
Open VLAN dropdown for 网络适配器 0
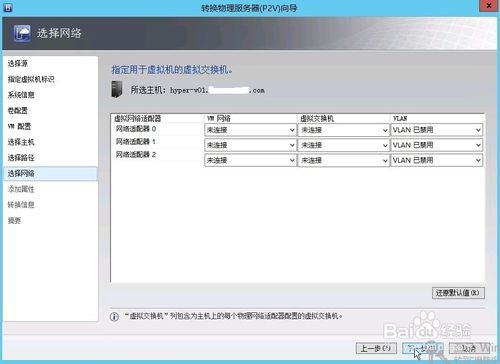(437, 130)
